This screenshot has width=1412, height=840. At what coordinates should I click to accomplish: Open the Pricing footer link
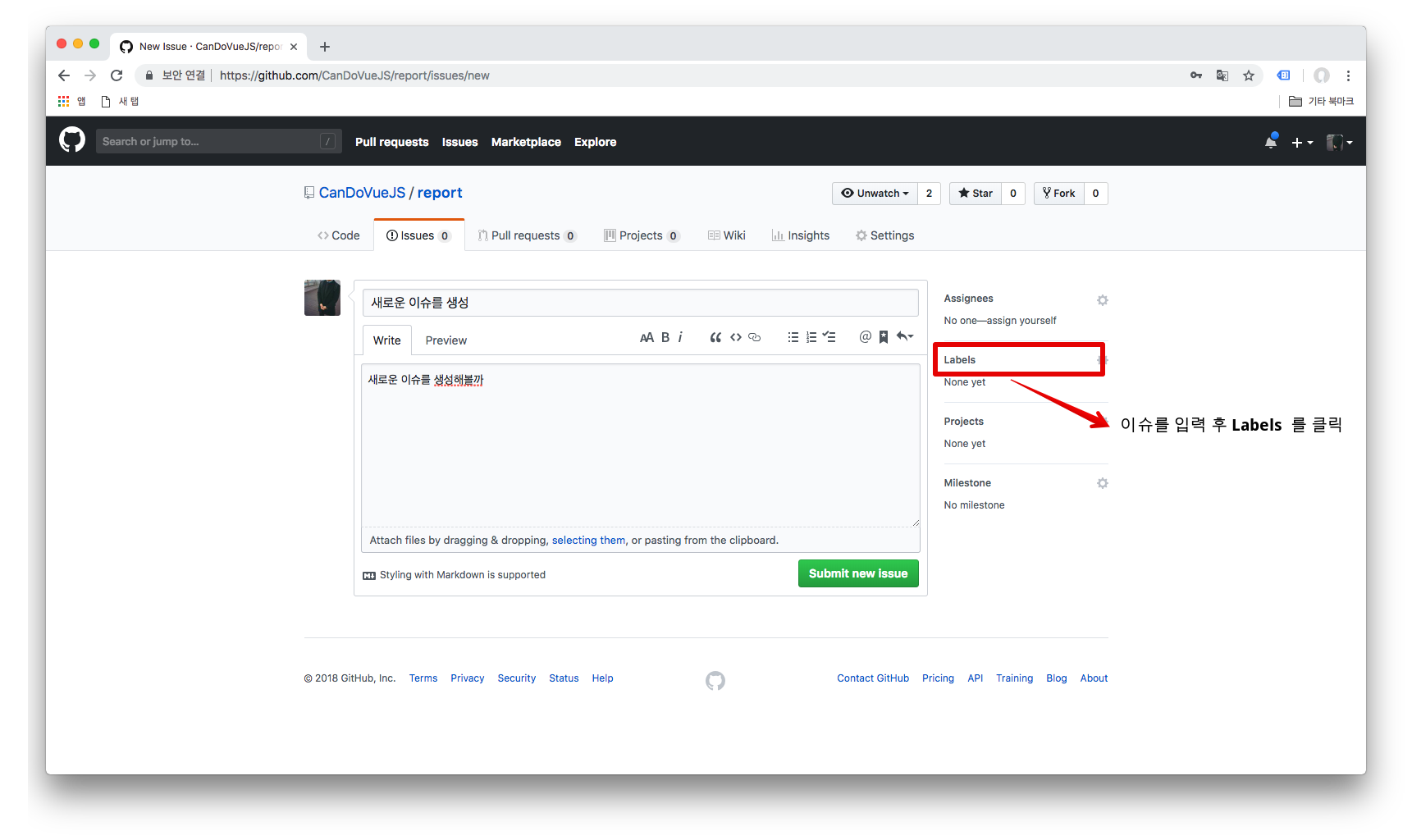click(x=938, y=678)
